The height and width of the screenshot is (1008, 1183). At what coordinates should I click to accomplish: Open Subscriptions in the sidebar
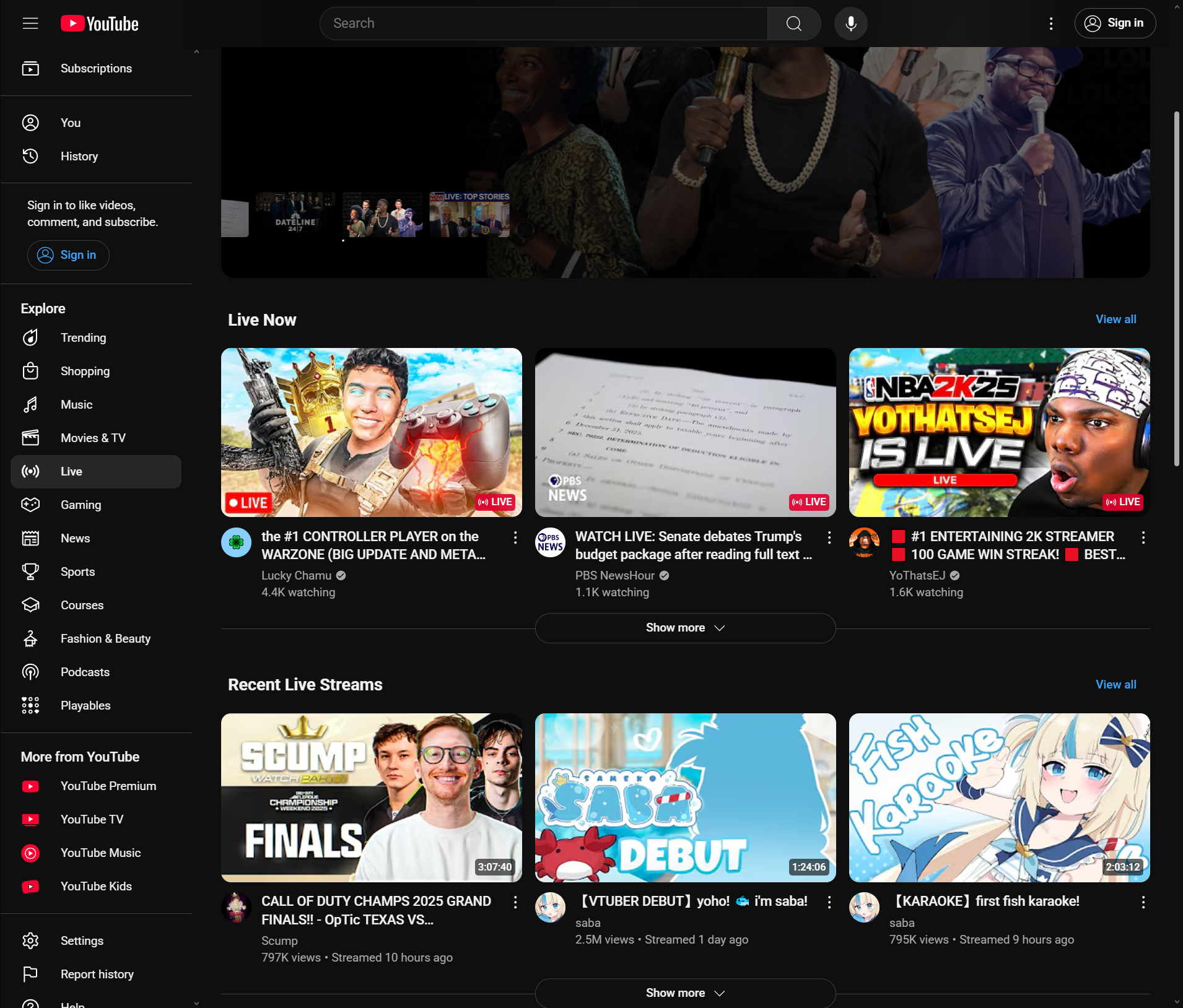[96, 69]
